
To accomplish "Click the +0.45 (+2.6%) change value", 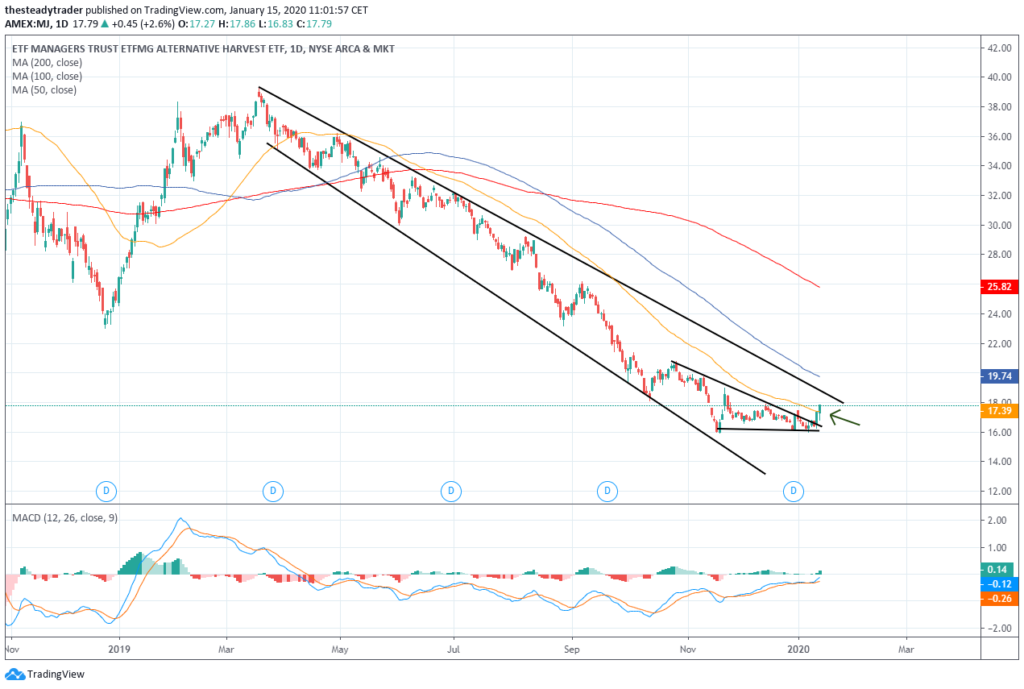I will [x=142, y=24].
